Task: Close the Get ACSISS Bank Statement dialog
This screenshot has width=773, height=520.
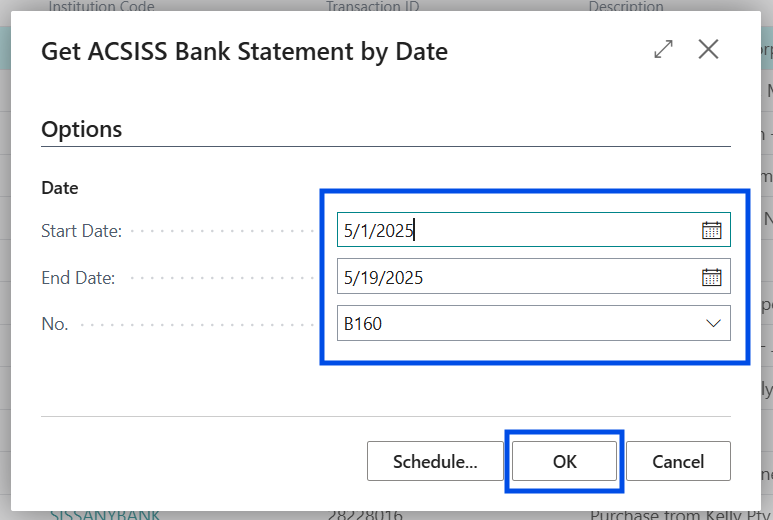Action: pos(708,50)
